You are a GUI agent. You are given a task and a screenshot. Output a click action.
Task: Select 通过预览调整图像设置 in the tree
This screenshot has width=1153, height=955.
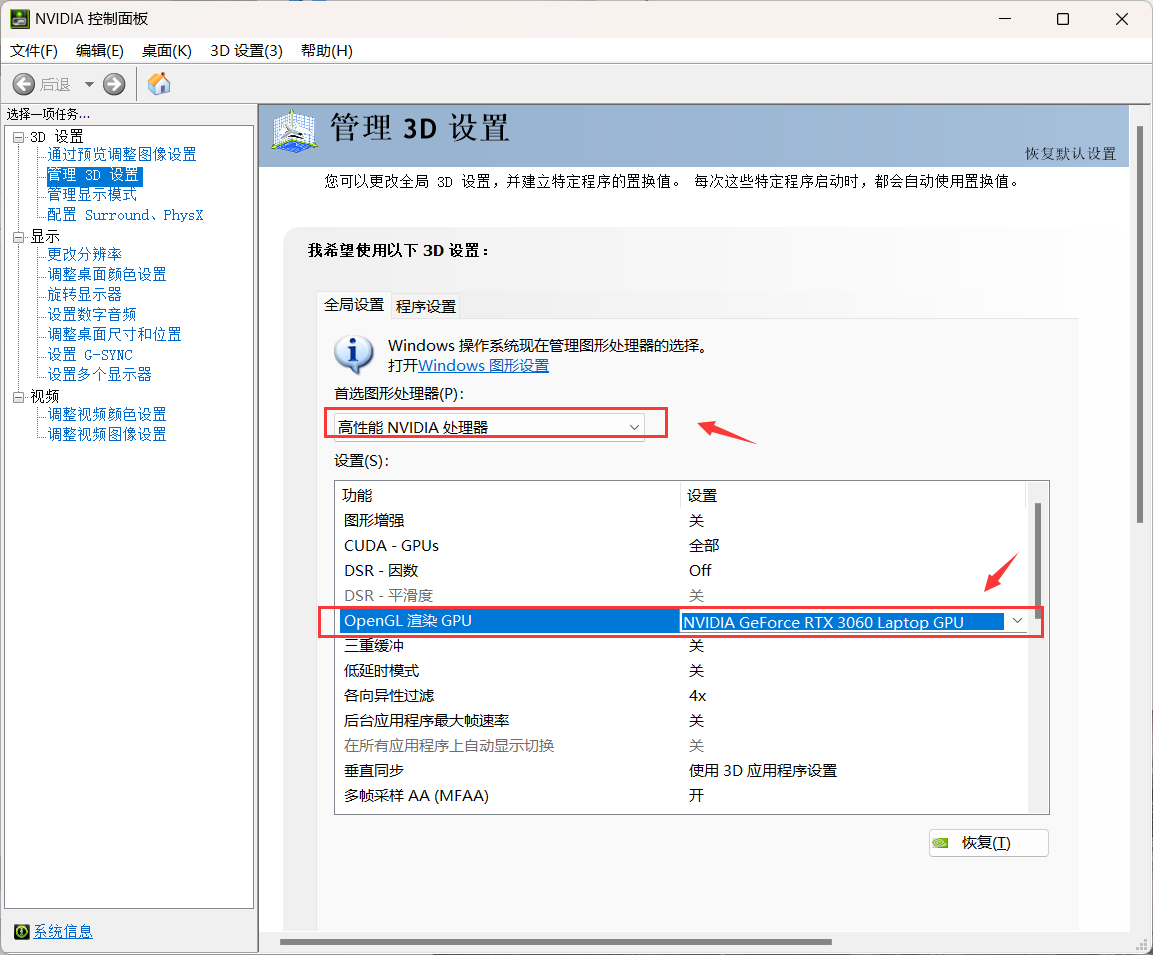122,154
